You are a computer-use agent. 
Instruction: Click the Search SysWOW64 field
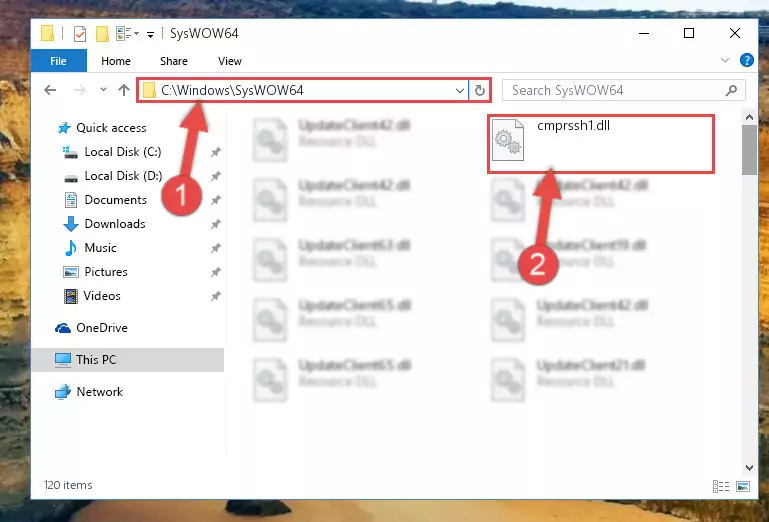[623, 90]
